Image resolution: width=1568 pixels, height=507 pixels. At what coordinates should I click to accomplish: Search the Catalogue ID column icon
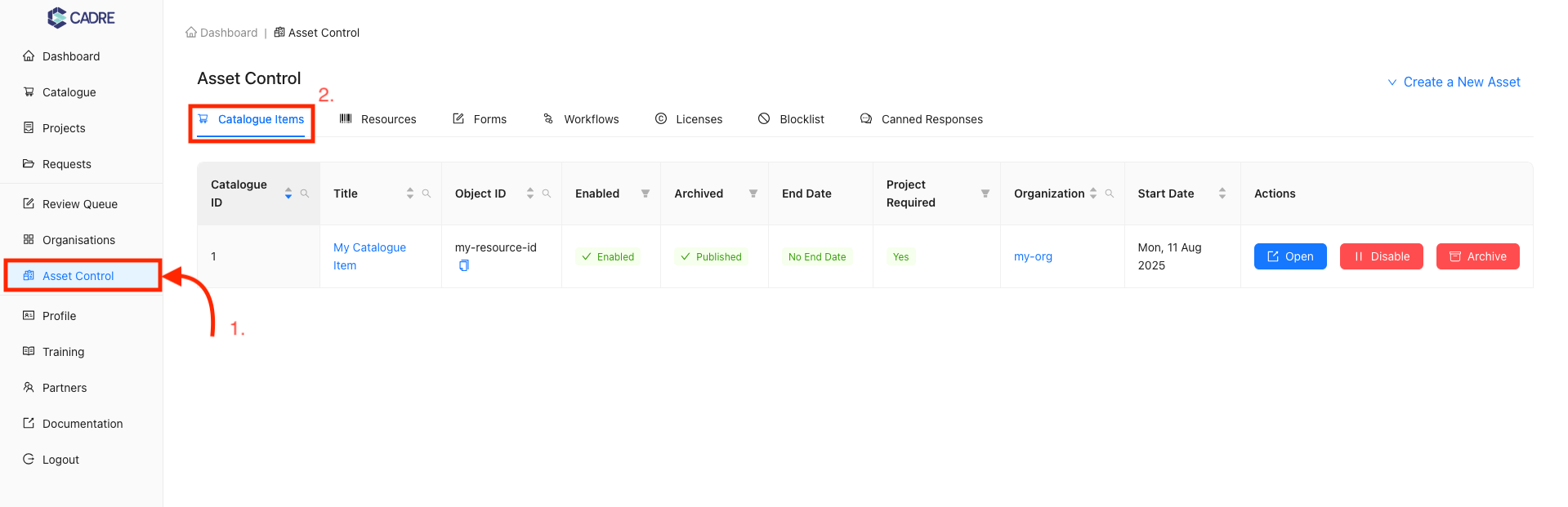pos(305,193)
